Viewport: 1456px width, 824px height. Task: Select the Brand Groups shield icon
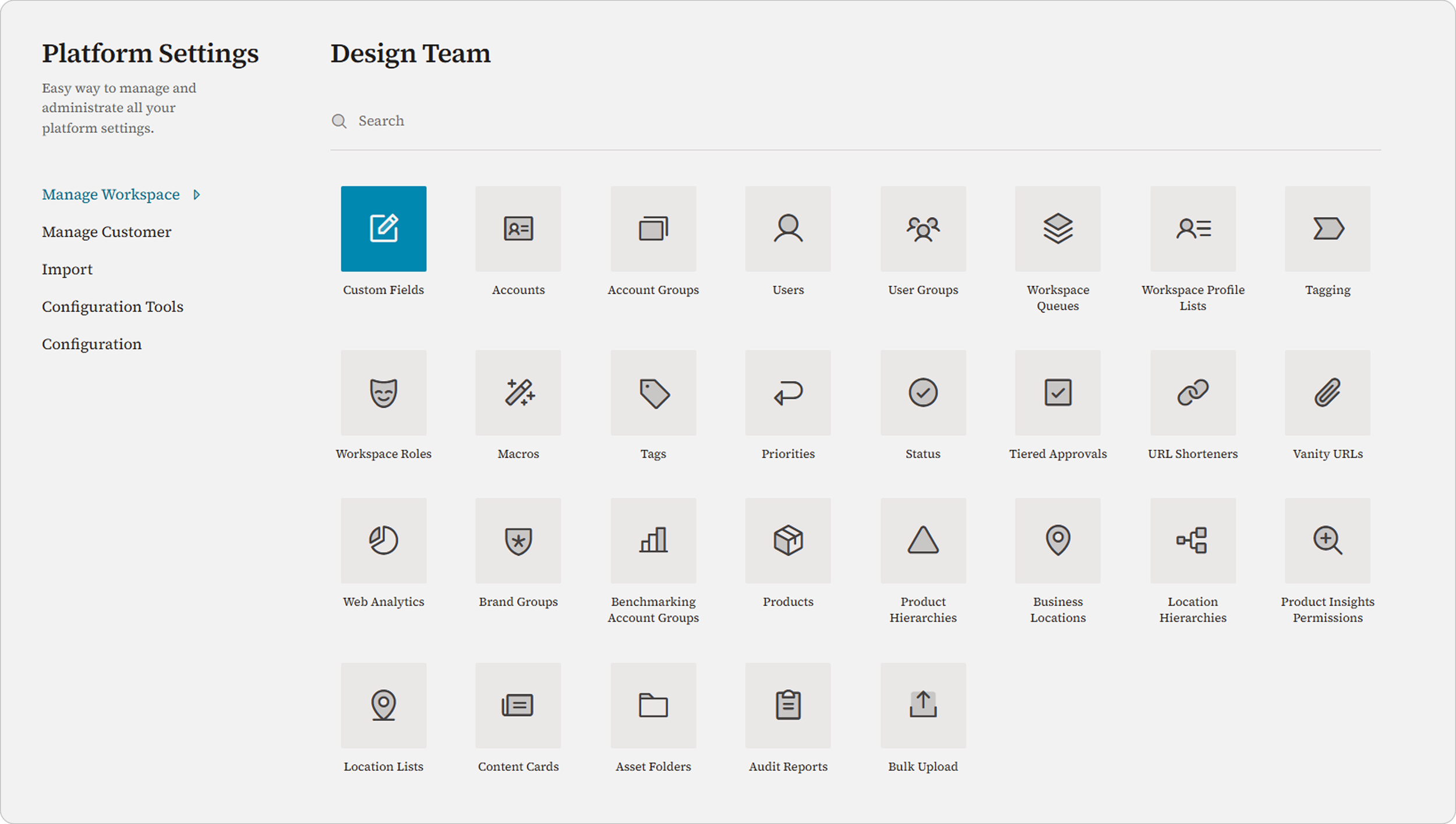click(x=518, y=540)
